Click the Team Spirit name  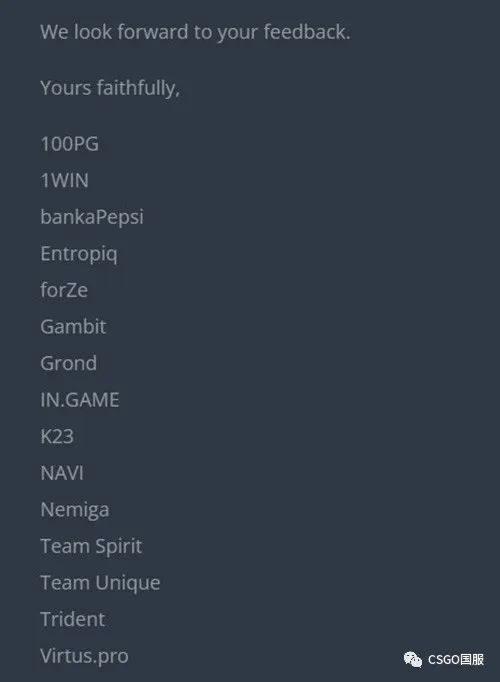pyautogui.click(x=91, y=547)
